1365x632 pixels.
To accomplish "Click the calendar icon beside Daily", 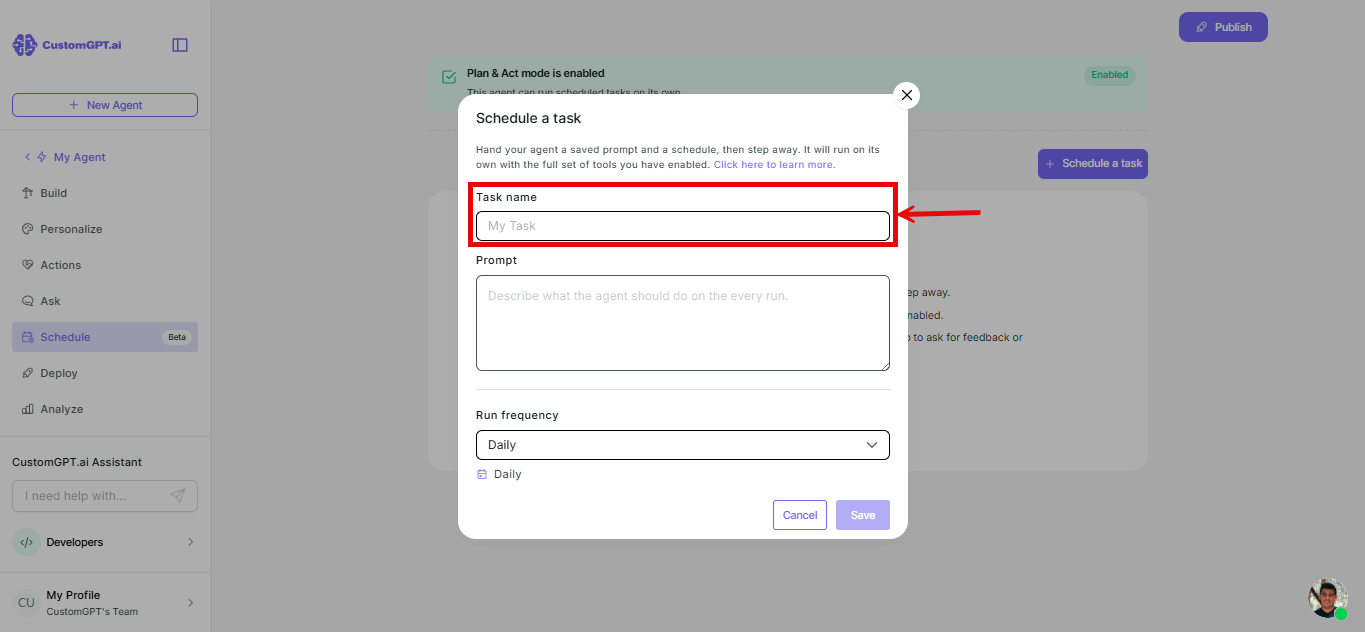I will coord(482,474).
